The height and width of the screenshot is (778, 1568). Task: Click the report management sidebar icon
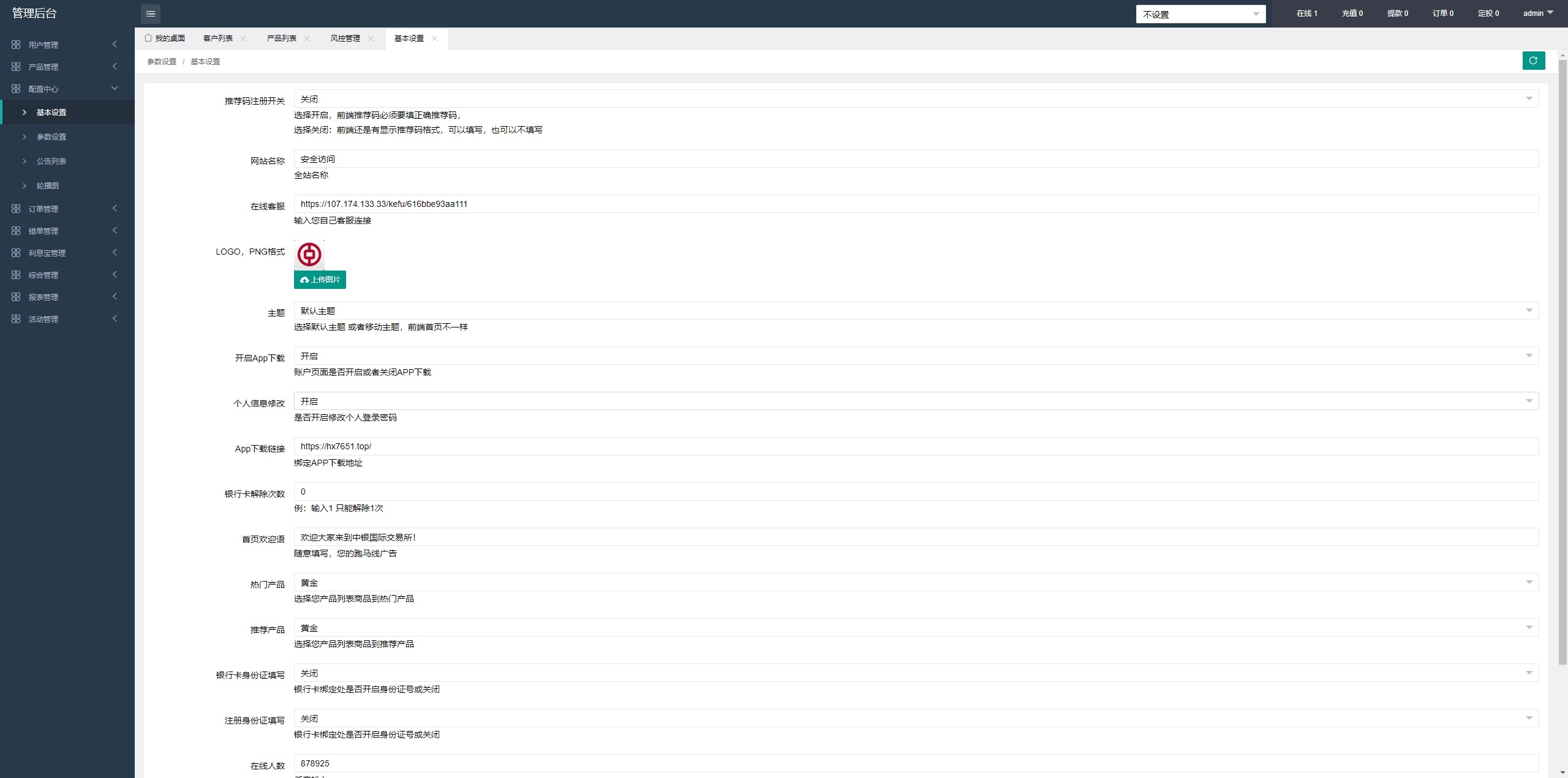tap(15, 297)
